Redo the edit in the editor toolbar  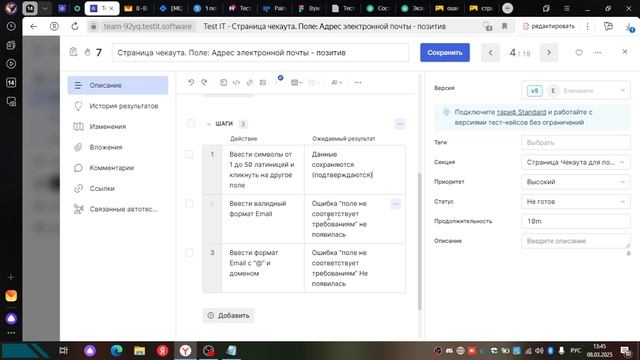204,82
